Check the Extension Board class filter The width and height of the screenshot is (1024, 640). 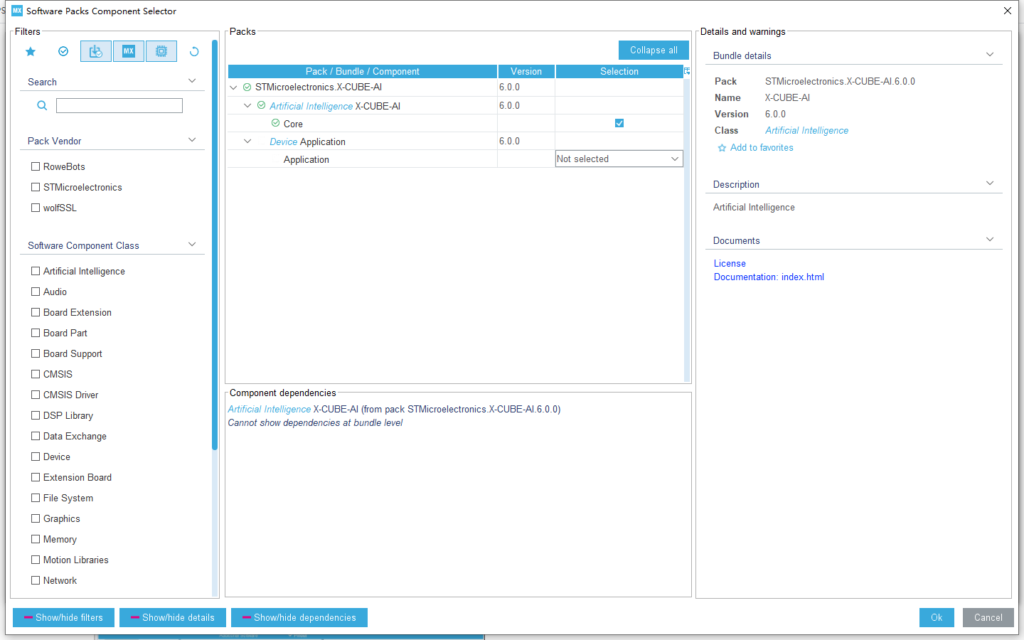point(35,477)
